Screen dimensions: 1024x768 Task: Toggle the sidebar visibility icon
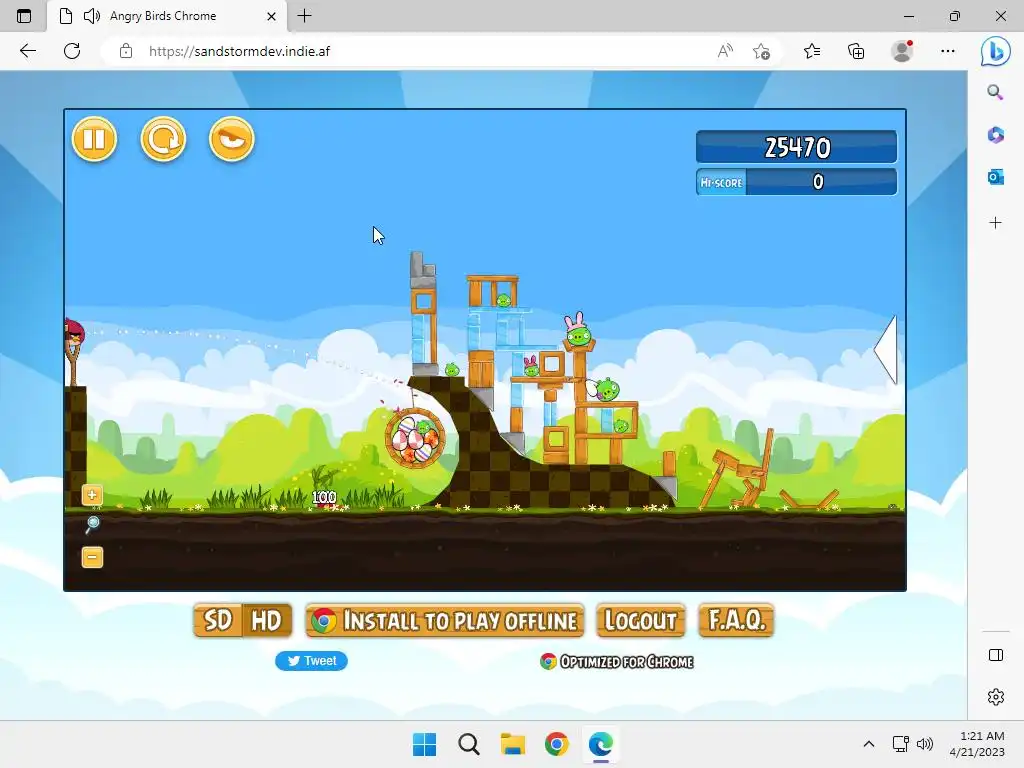pyautogui.click(x=996, y=655)
